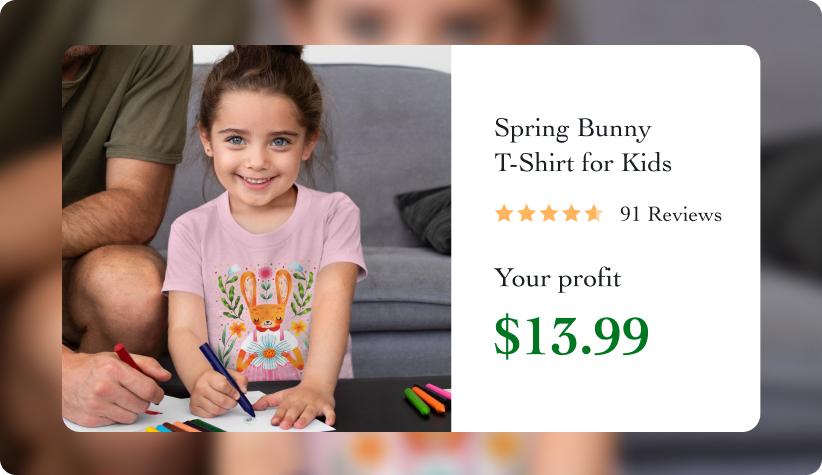Open the product photo of girl
The image size is (822, 475).
tap(256, 239)
